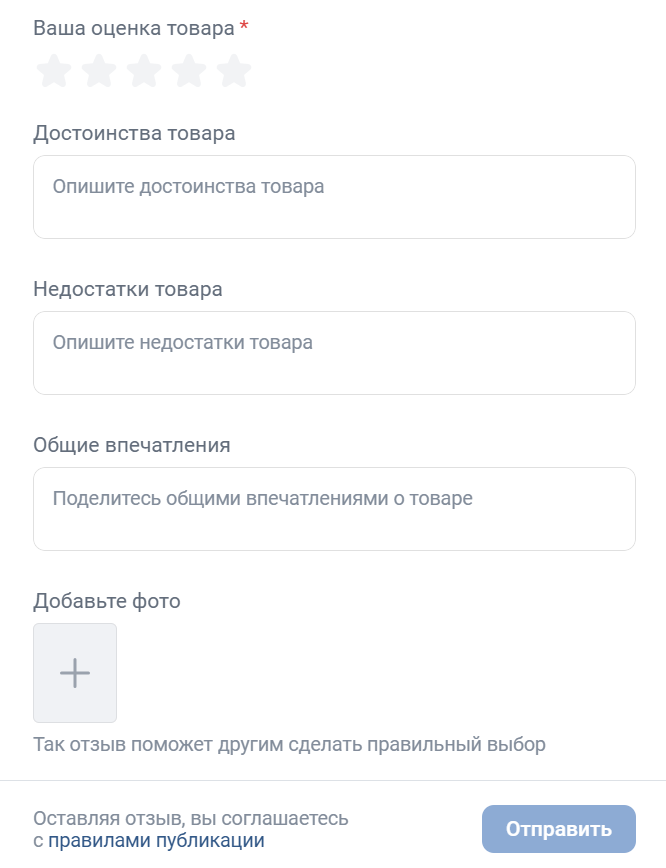Choose the fourth rating star
The width and height of the screenshot is (666, 868).
(x=189, y=71)
